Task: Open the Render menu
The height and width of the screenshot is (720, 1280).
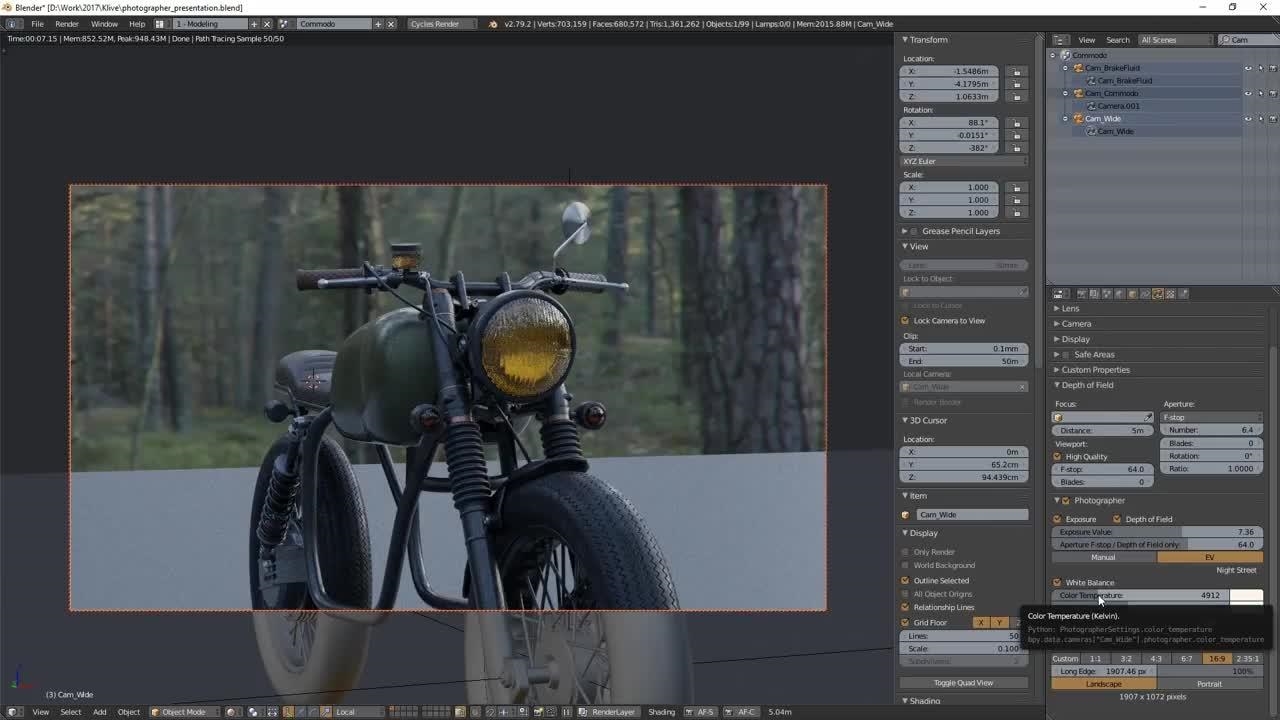Action: 67,24
